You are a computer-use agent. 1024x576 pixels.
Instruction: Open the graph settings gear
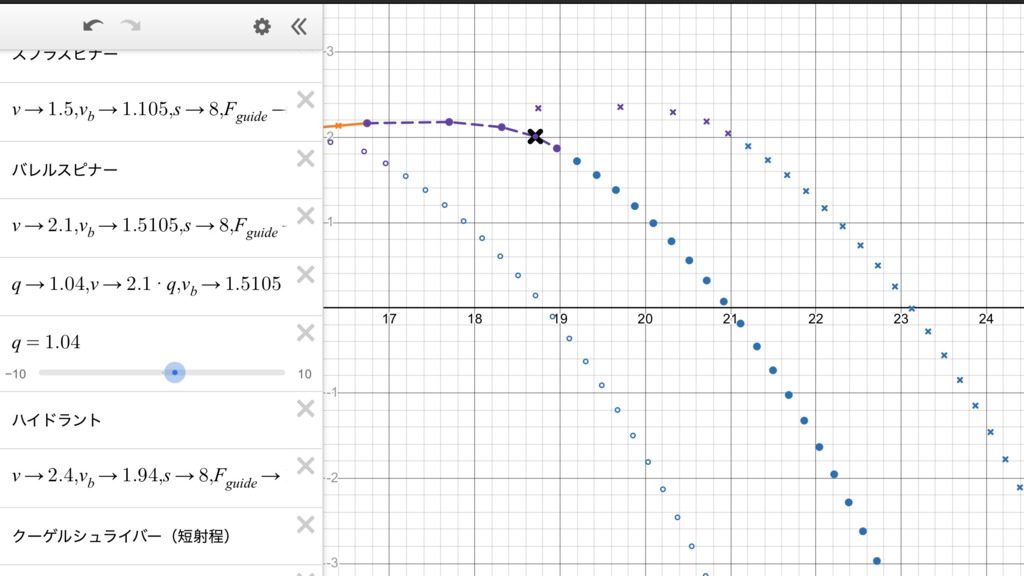[262, 26]
